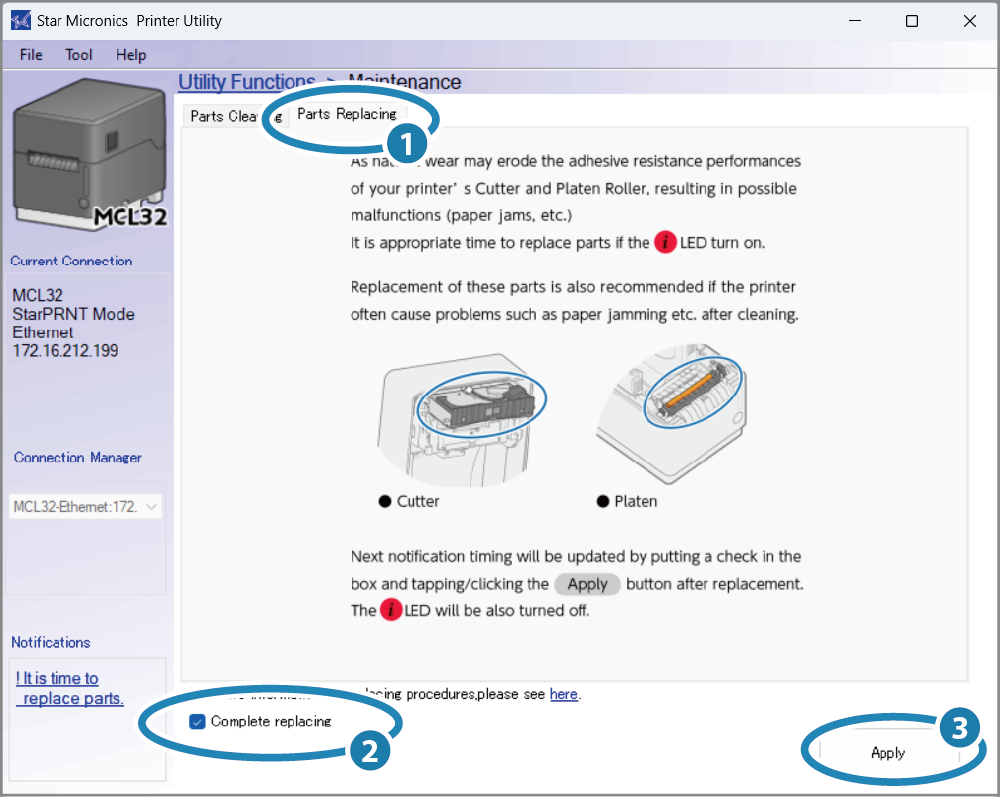1000x797 pixels.
Task: Click the 'Cutter' label under the illustration
Action: (418, 501)
